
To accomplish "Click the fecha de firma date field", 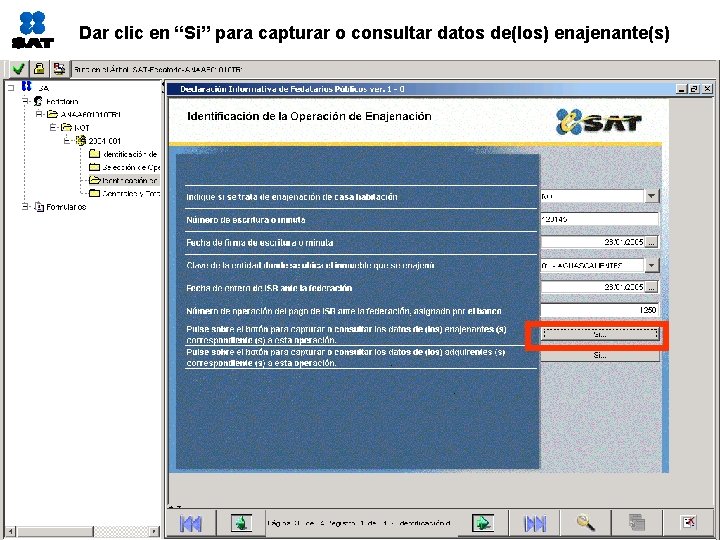I will 592,242.
